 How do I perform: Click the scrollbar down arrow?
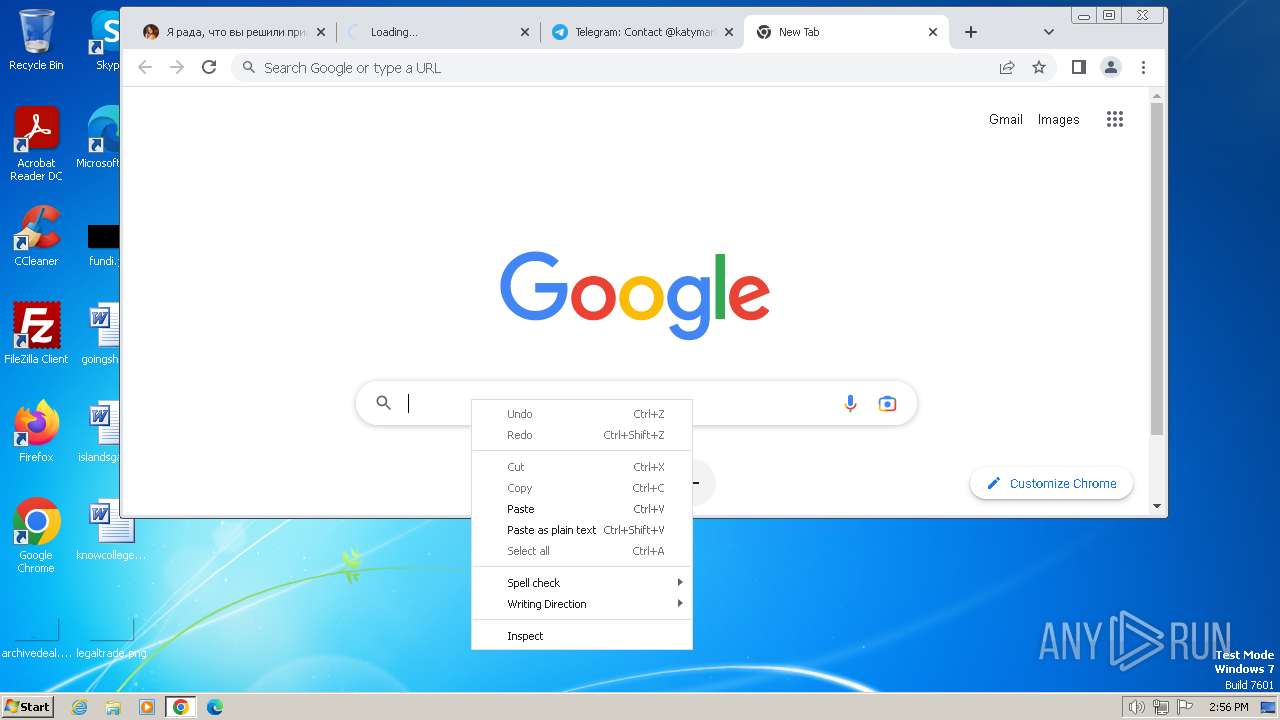point(1157,506)
